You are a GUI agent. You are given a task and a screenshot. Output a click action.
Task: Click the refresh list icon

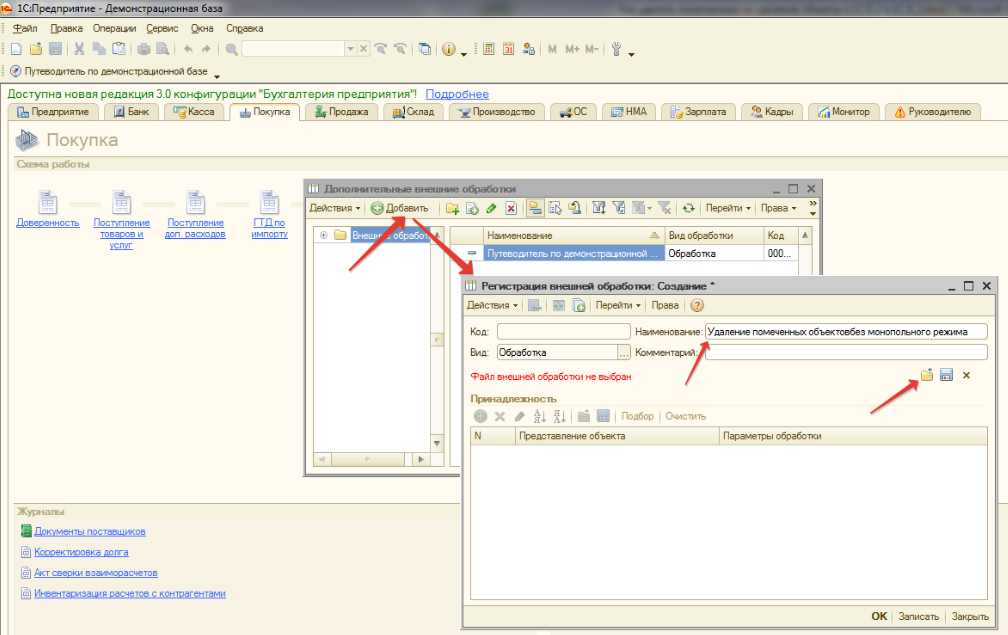point(688,208)
